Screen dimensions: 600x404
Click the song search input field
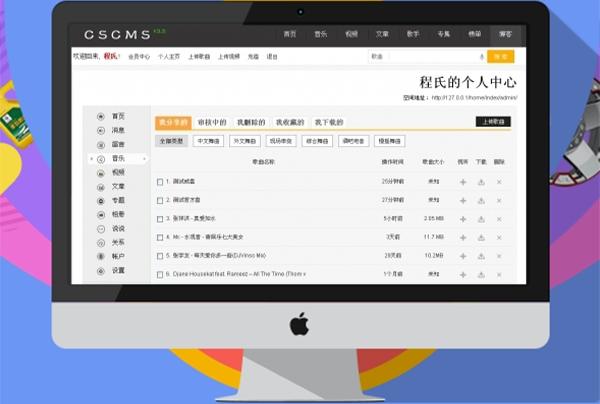point(420,57)
